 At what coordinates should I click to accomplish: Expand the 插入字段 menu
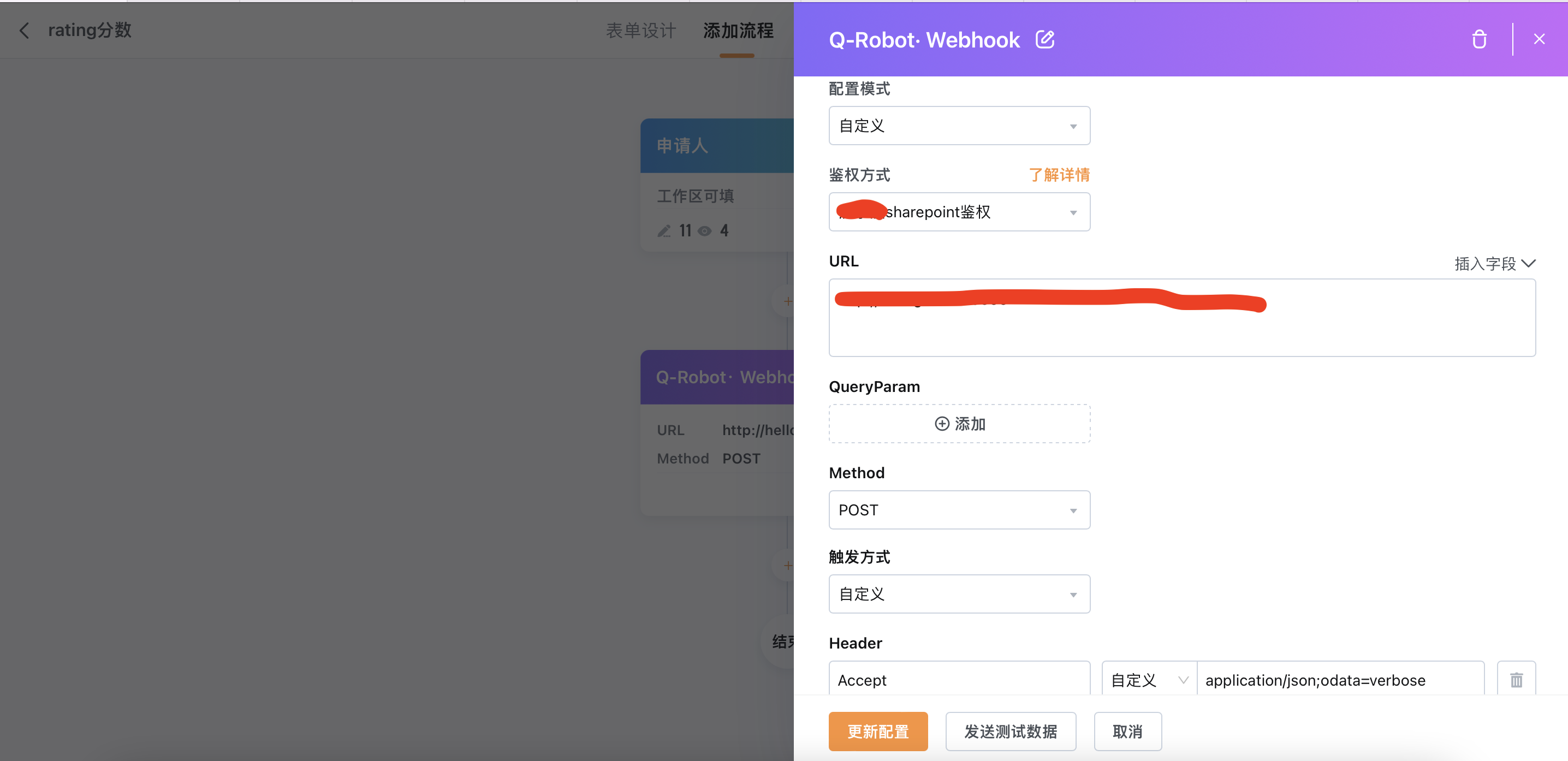tap(1495, 264)
